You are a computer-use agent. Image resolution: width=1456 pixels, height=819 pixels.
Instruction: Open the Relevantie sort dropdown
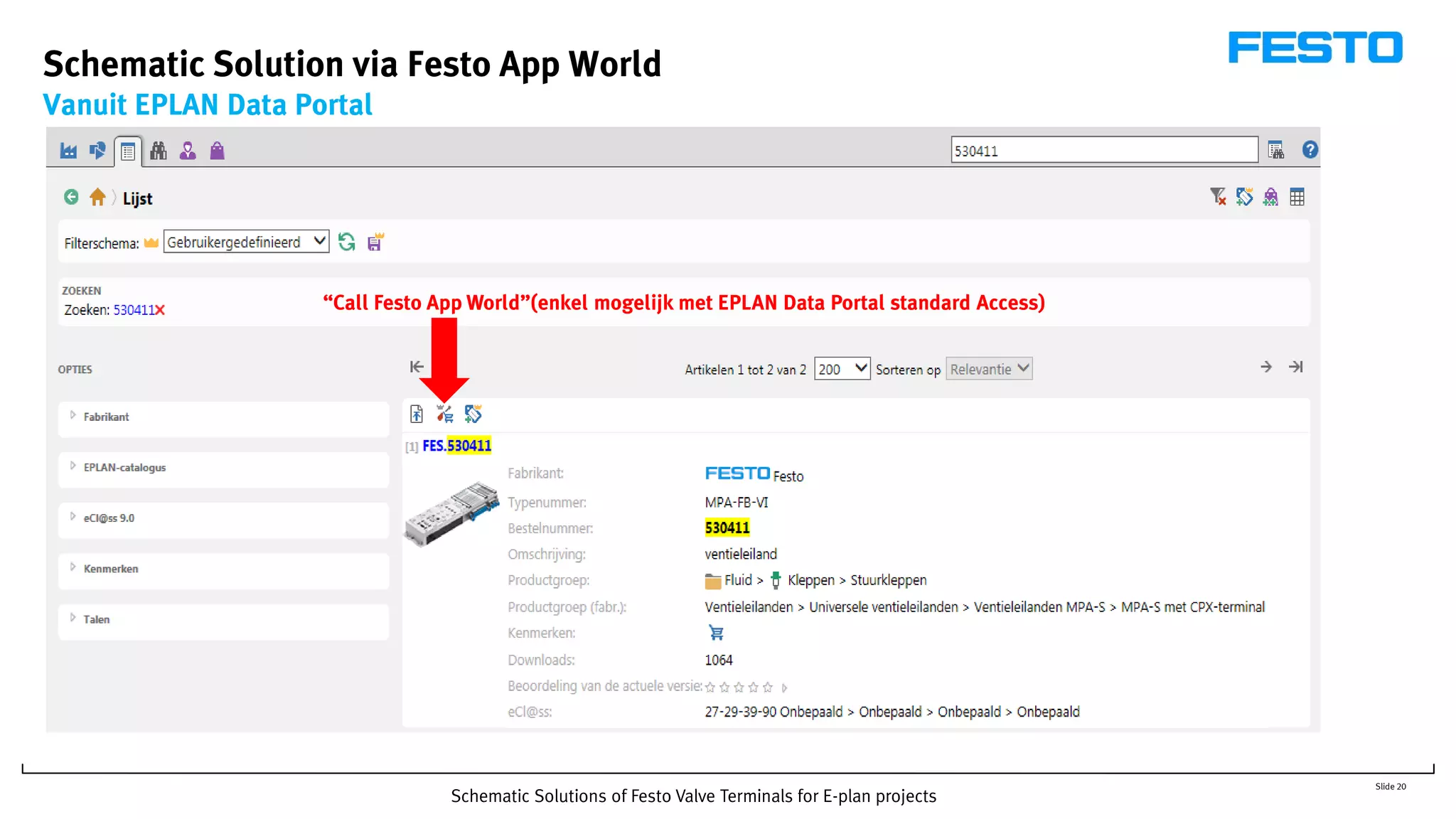coord(989,369)
